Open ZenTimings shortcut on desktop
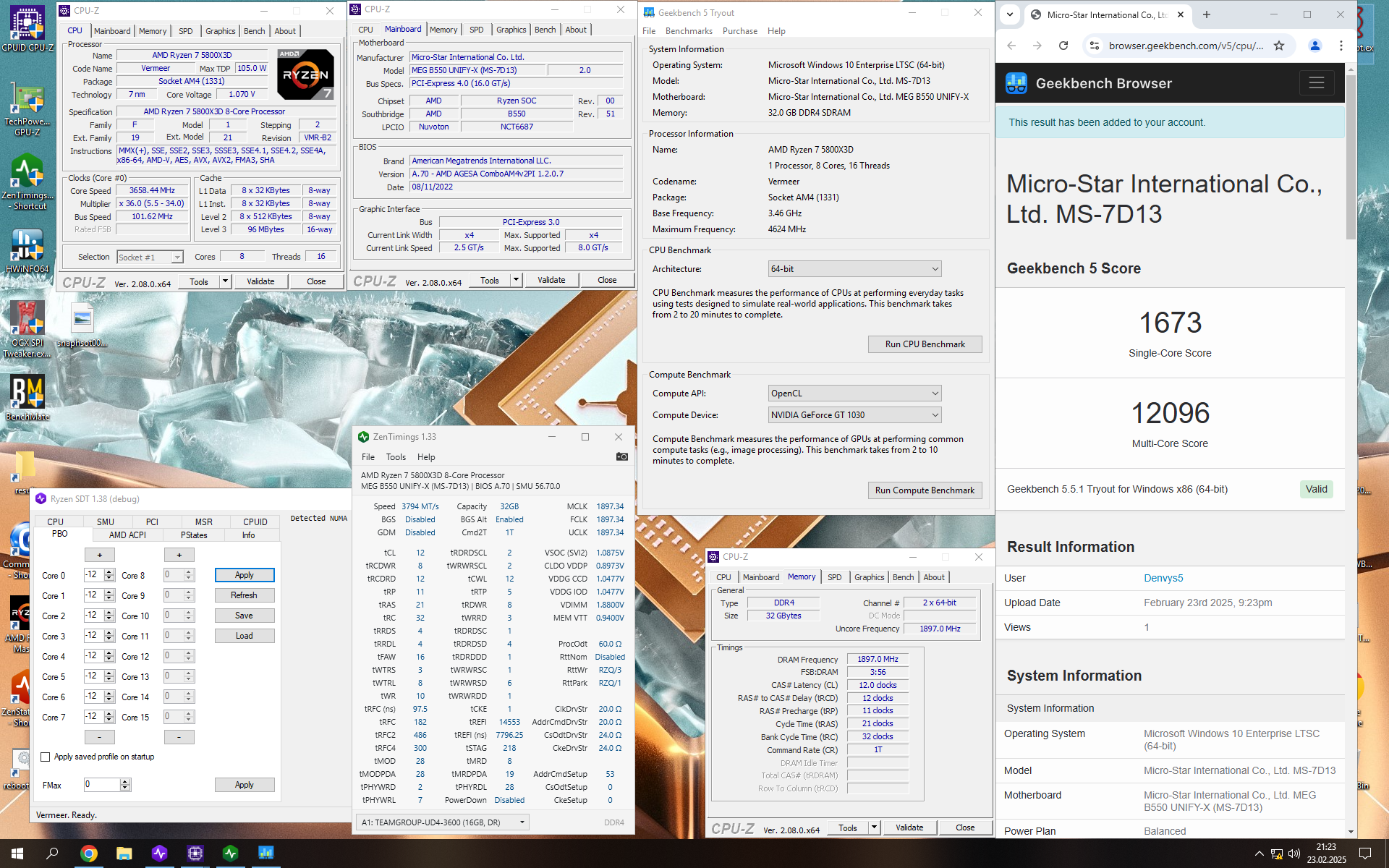The width and height of the screenshot is (1389, 868). pos(27,182)
